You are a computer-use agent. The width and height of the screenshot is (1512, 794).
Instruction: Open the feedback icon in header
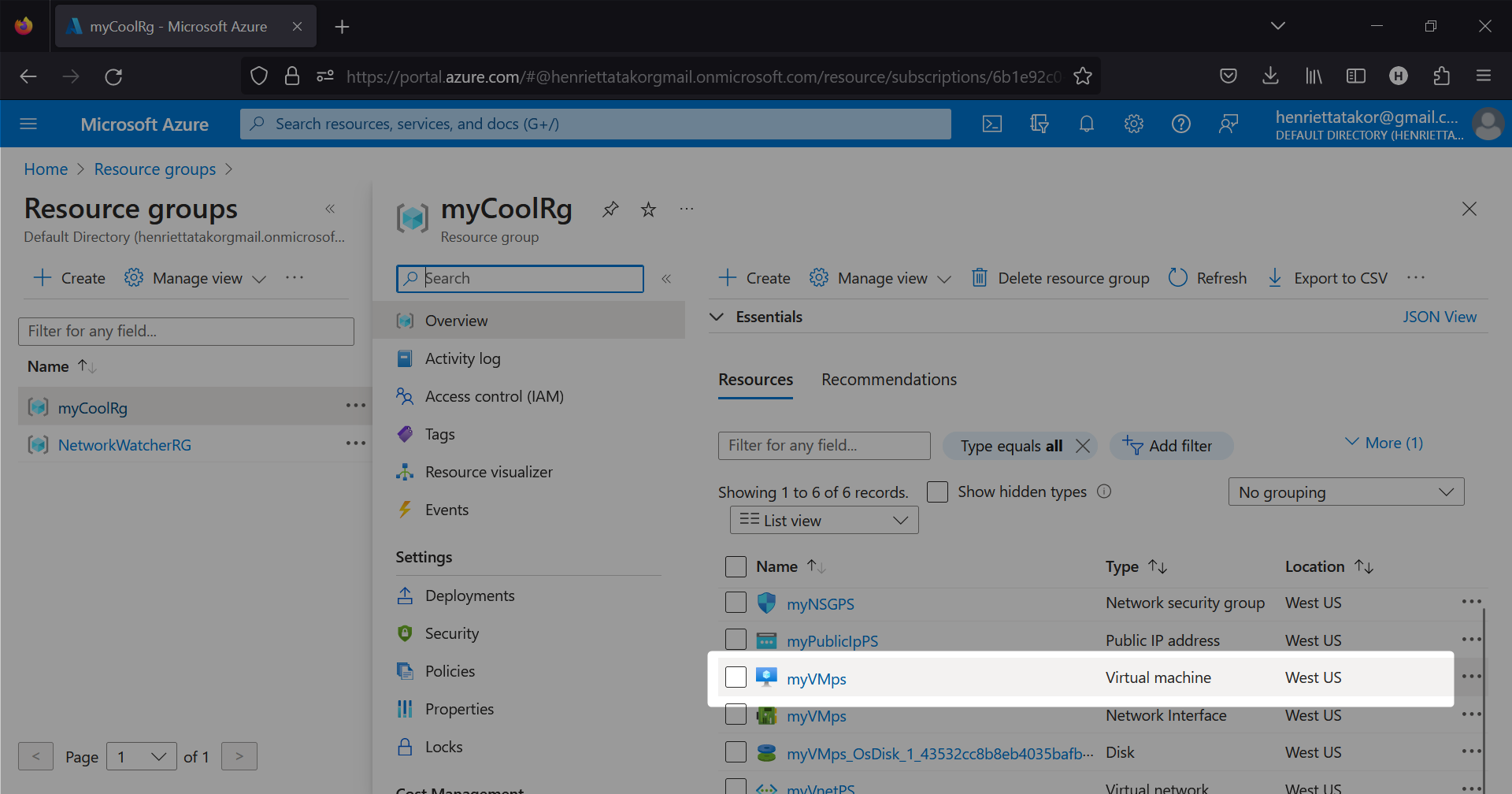coord(1228,124)
